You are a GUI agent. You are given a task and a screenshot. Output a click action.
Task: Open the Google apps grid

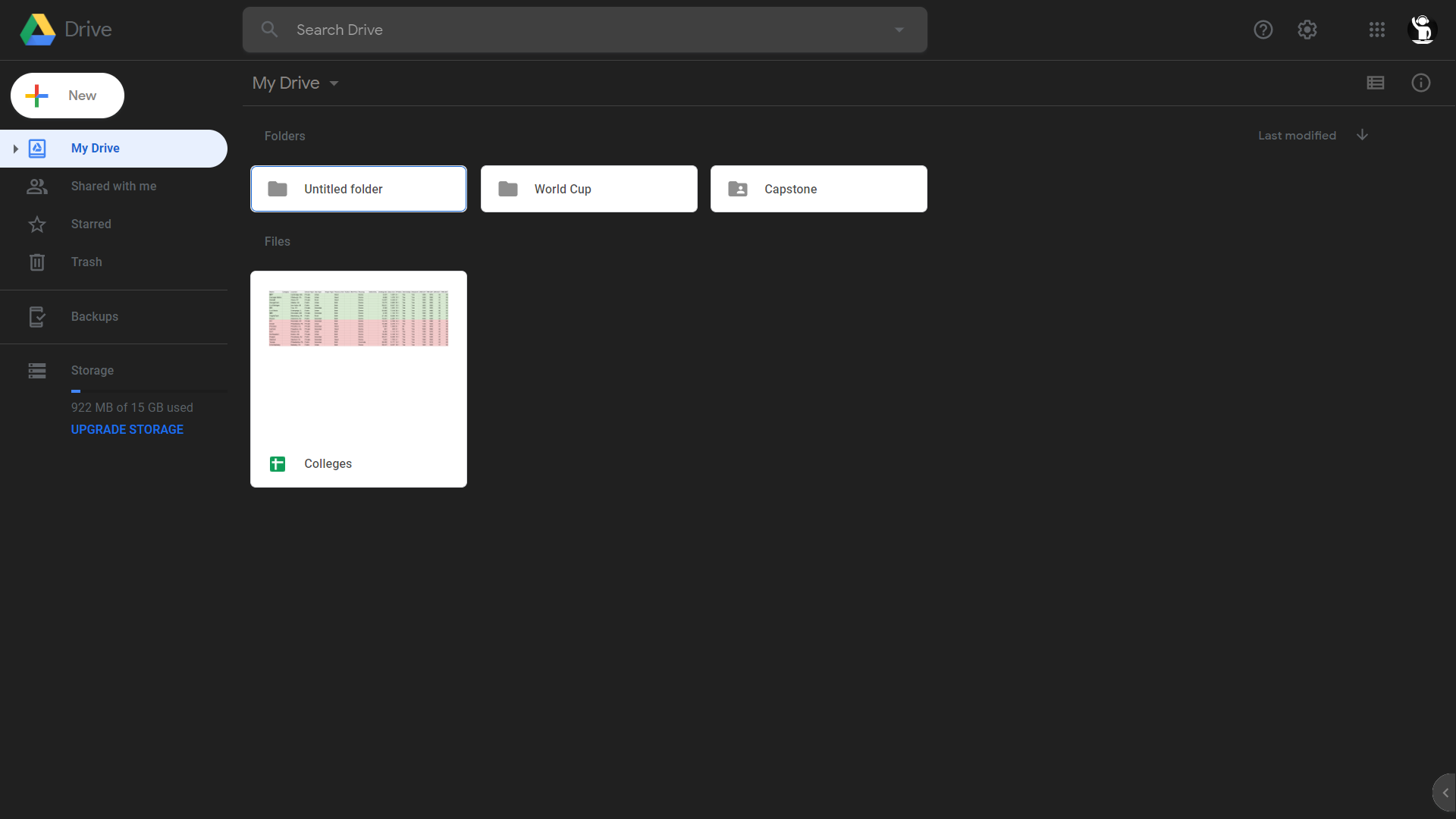pyautogui.click(x=1376, y=30)
